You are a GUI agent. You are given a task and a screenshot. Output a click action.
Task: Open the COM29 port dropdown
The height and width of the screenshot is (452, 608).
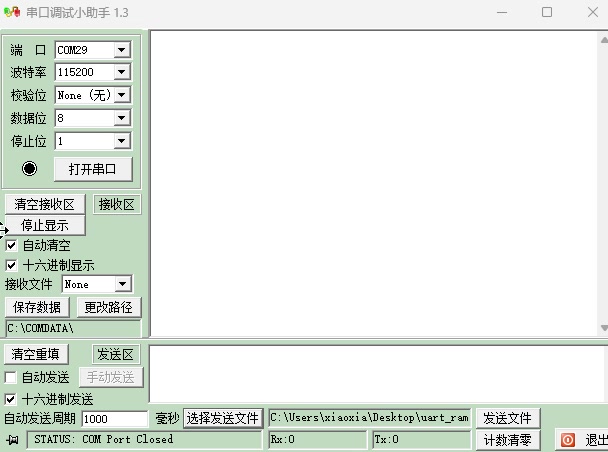click(121, 50)
